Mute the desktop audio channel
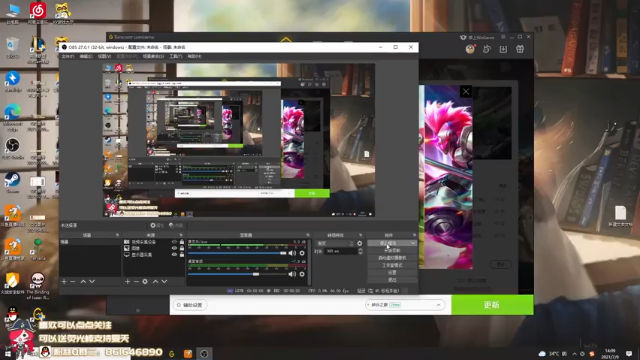Viewport: 640px width, 360px height. click(x=292, y=274)
